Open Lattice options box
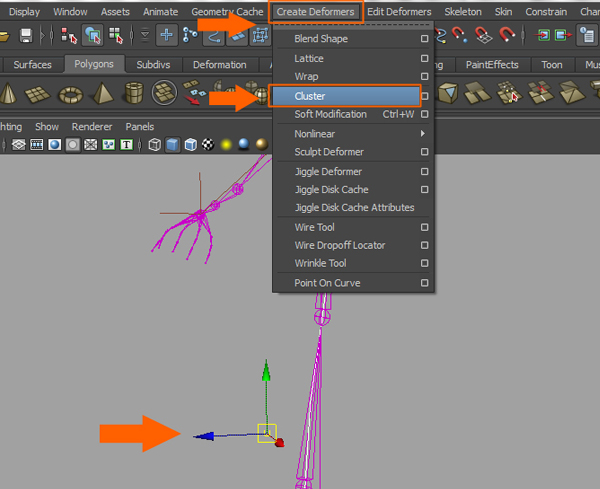600x489 pixels. (x=424, y=59)
